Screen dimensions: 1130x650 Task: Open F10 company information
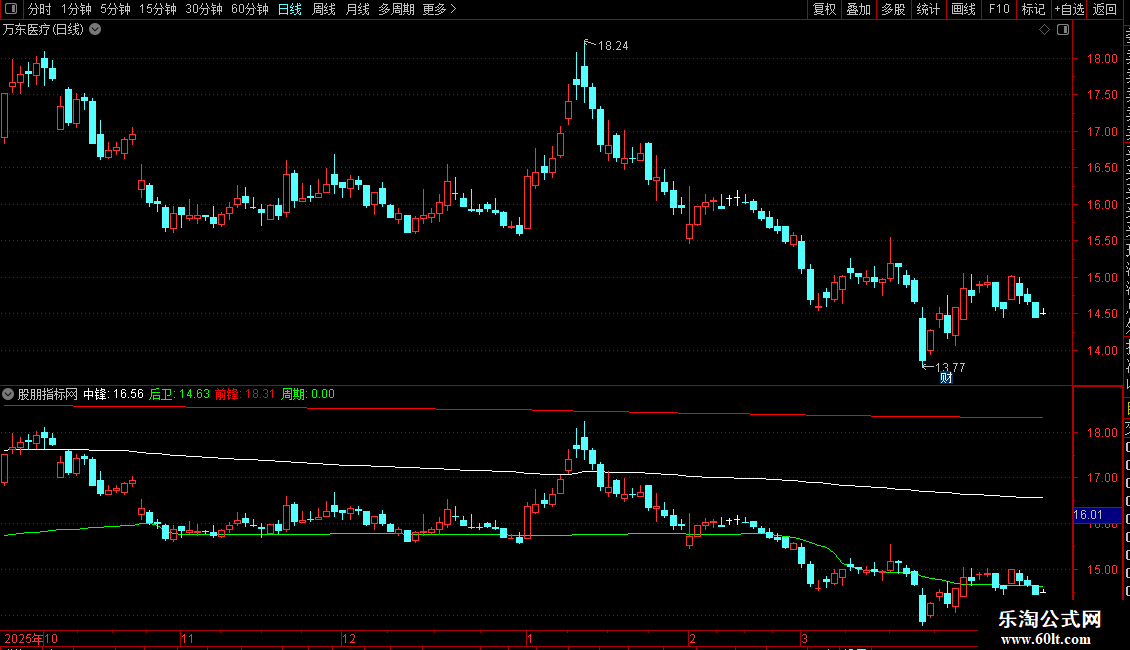point(999,9)
